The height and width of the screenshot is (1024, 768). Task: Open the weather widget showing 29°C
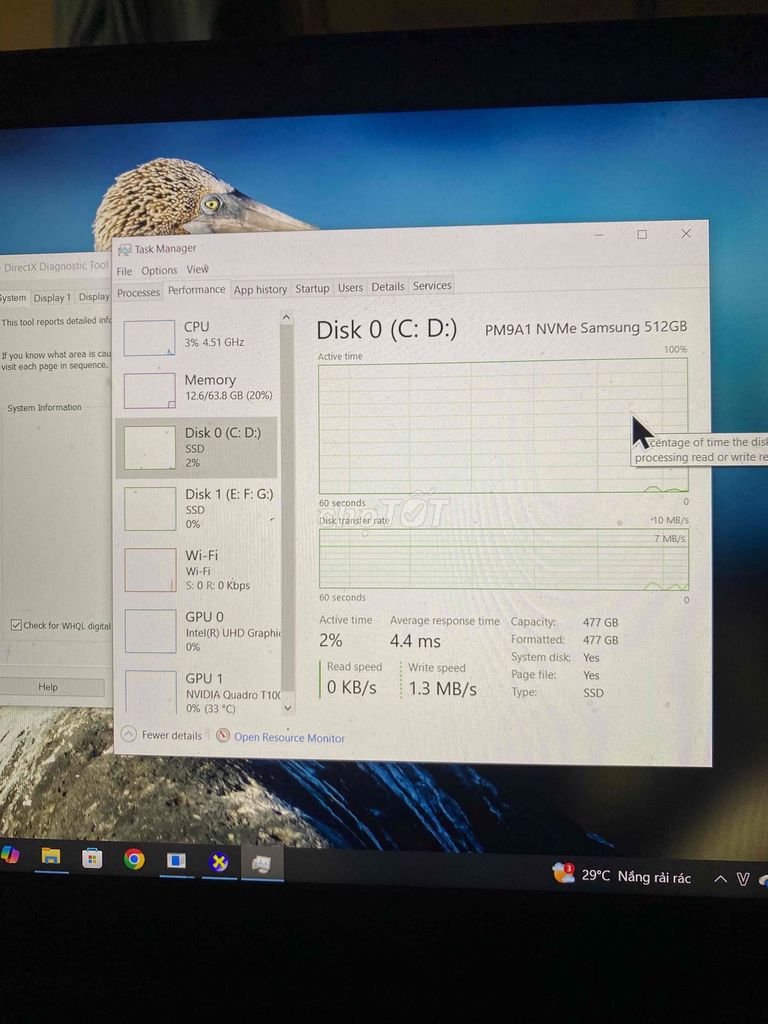(x=622, y=876)
